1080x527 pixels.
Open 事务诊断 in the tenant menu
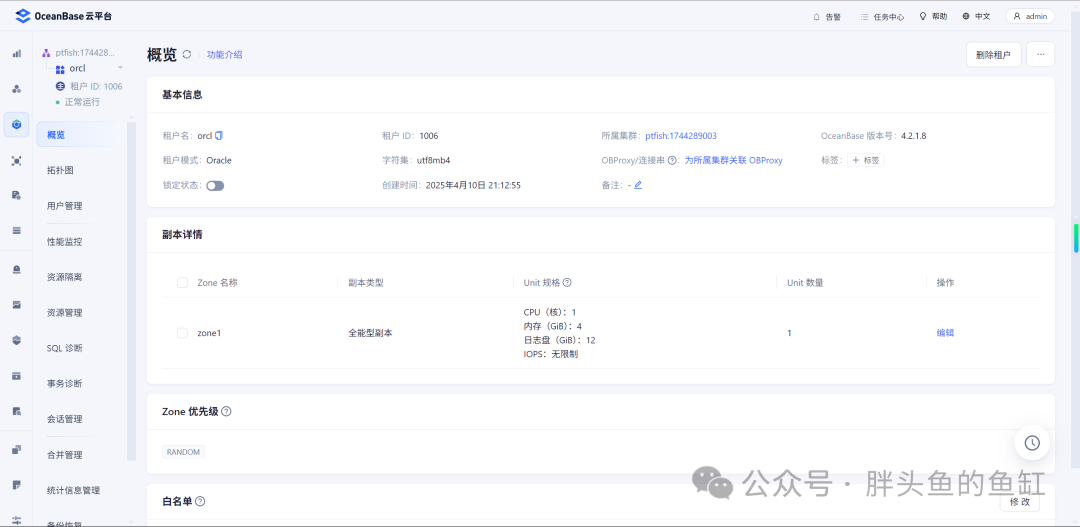pos(65,383)
